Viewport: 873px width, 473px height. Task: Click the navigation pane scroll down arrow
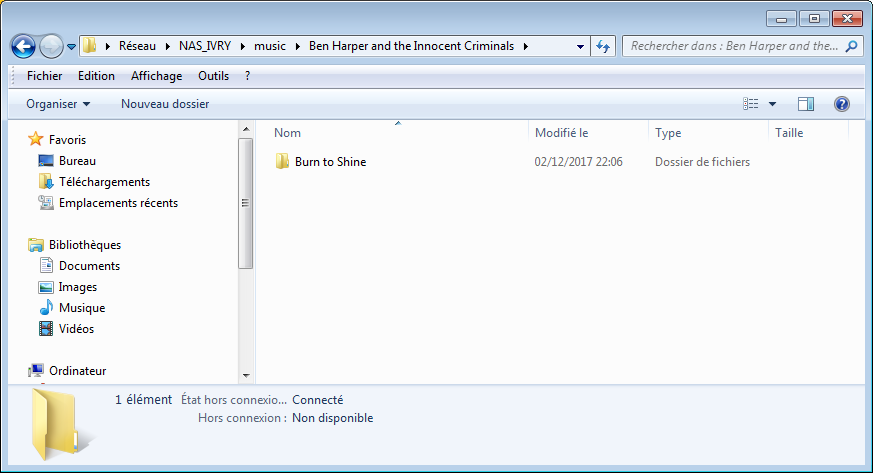pyautogui.click(x=246, y=376)
